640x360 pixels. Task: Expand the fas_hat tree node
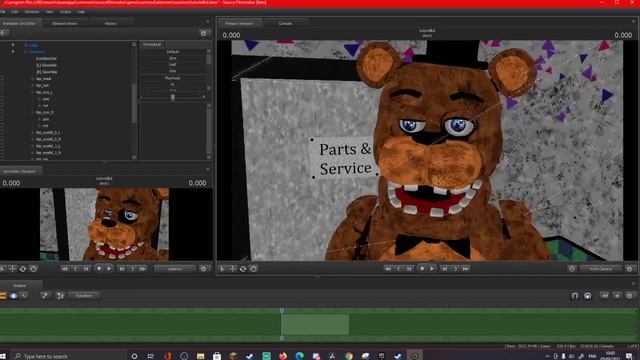pyautogui.click(x=33, y=85)
